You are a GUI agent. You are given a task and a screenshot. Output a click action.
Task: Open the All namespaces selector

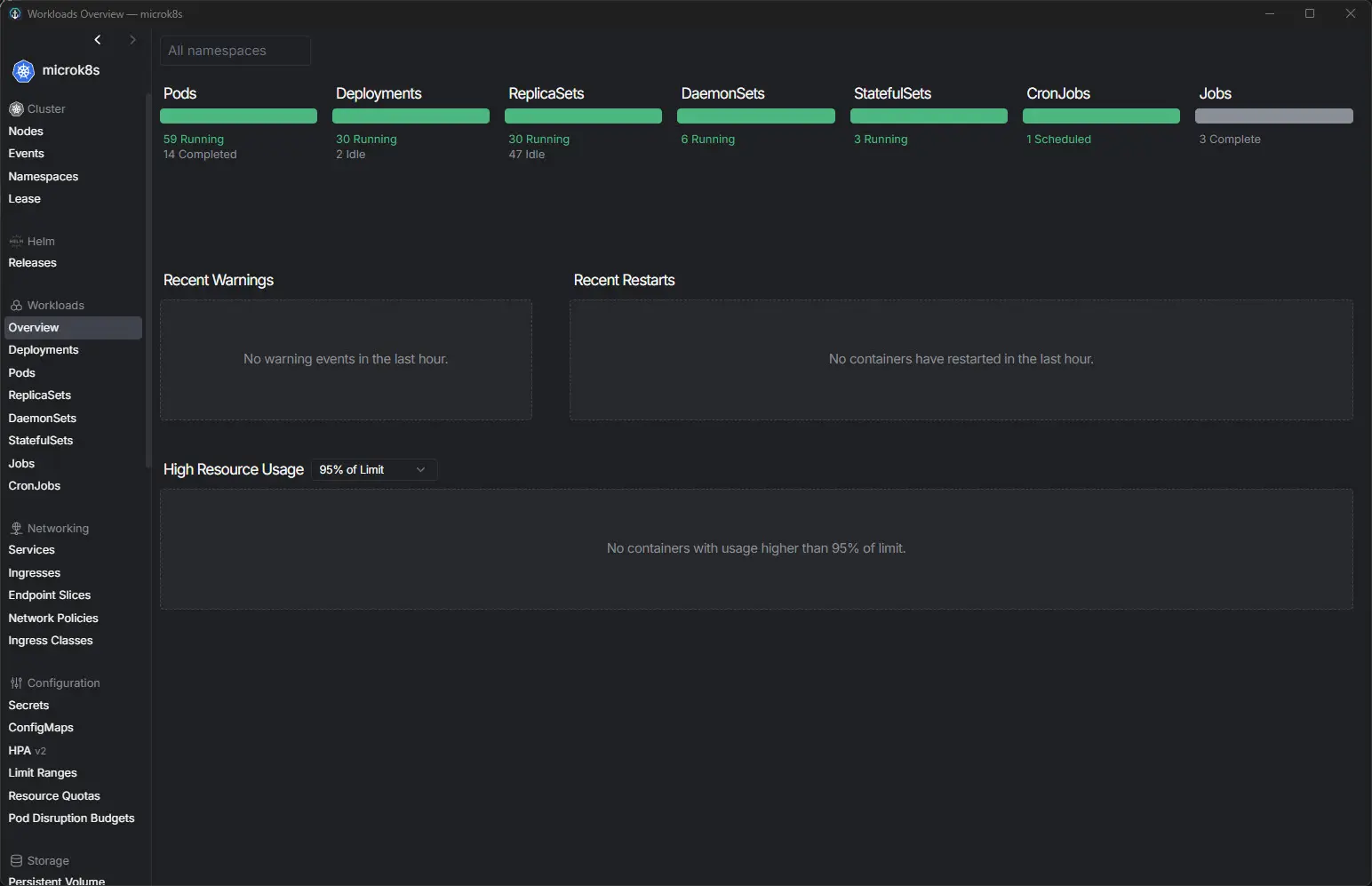pos(235,51)
